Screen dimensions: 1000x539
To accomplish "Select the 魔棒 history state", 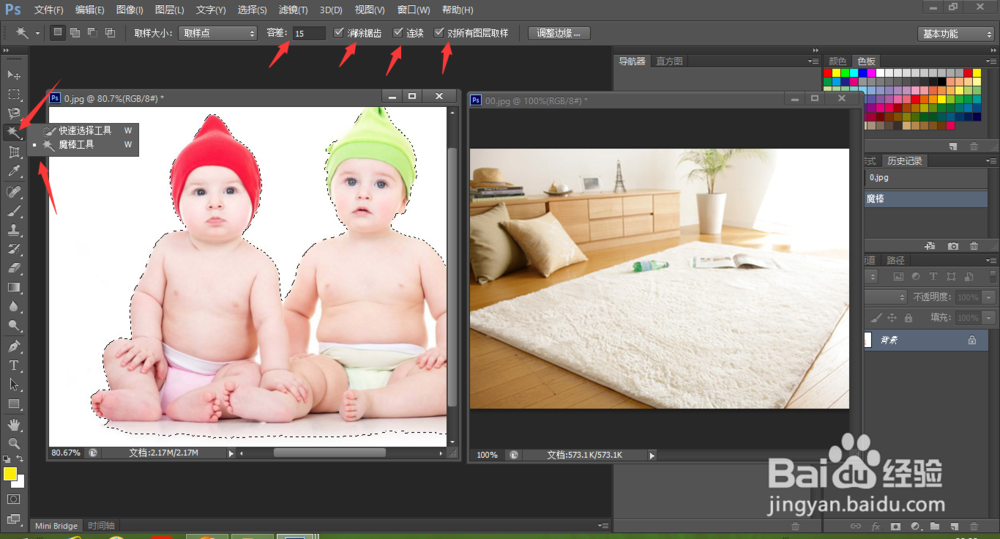I will click(x=925, y=198).
